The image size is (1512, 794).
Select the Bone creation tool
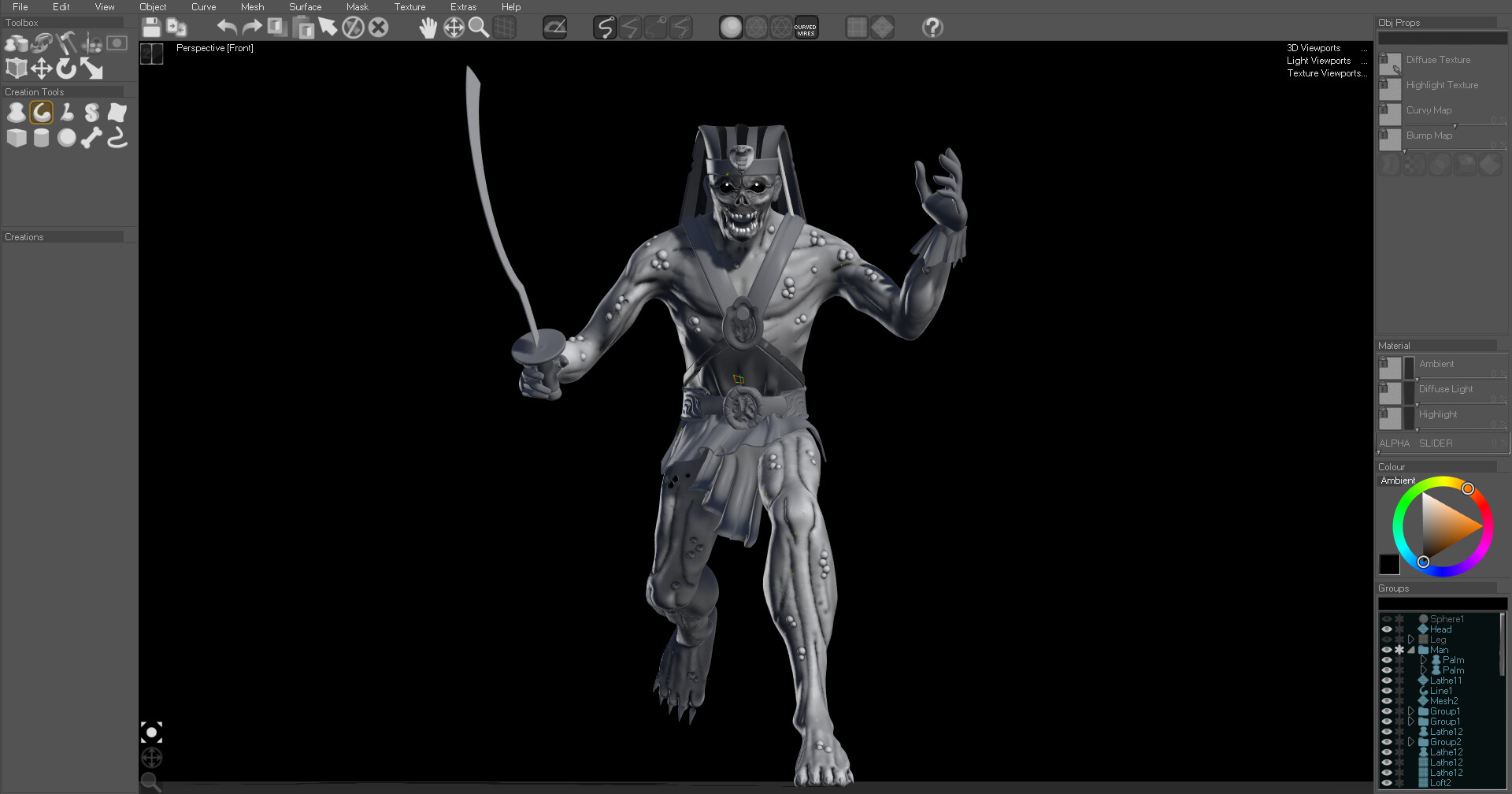click(92, 139)
